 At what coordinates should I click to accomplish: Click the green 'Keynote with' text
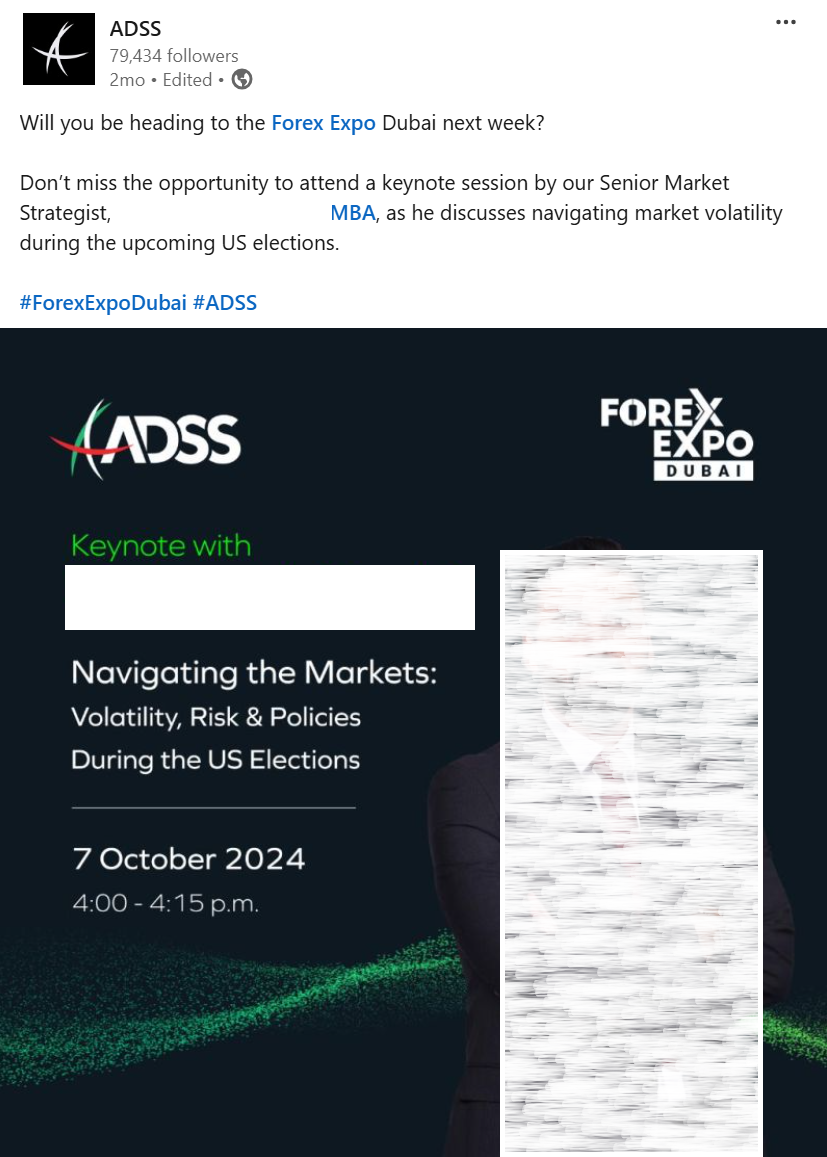pos(161,546)
